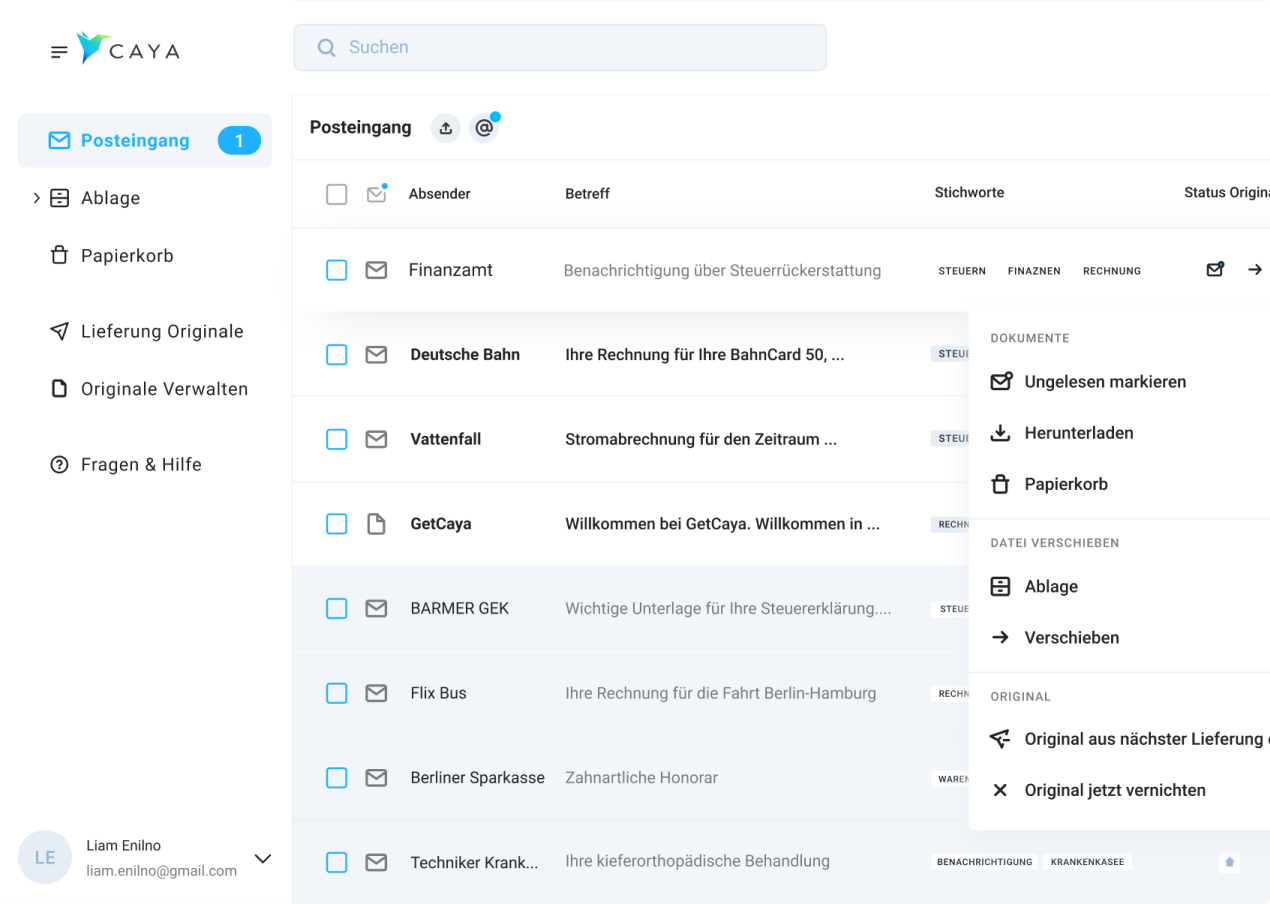Click the KRANKENKASEE tag in Techniker row
Viewport: 1270px width, 904px height.
point(1087,862)
